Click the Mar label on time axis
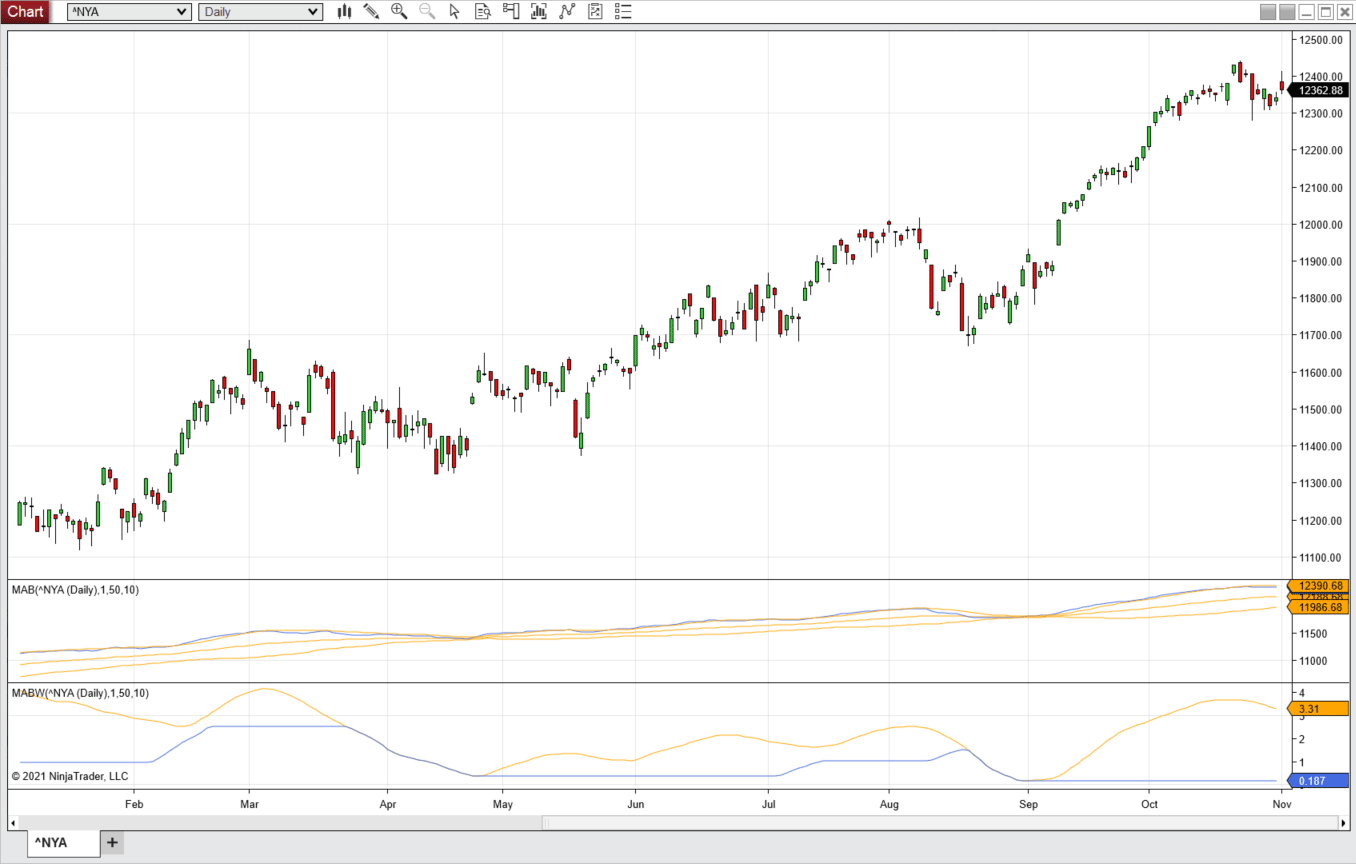The image size is (1356, 864). click(x=250, y=803)
